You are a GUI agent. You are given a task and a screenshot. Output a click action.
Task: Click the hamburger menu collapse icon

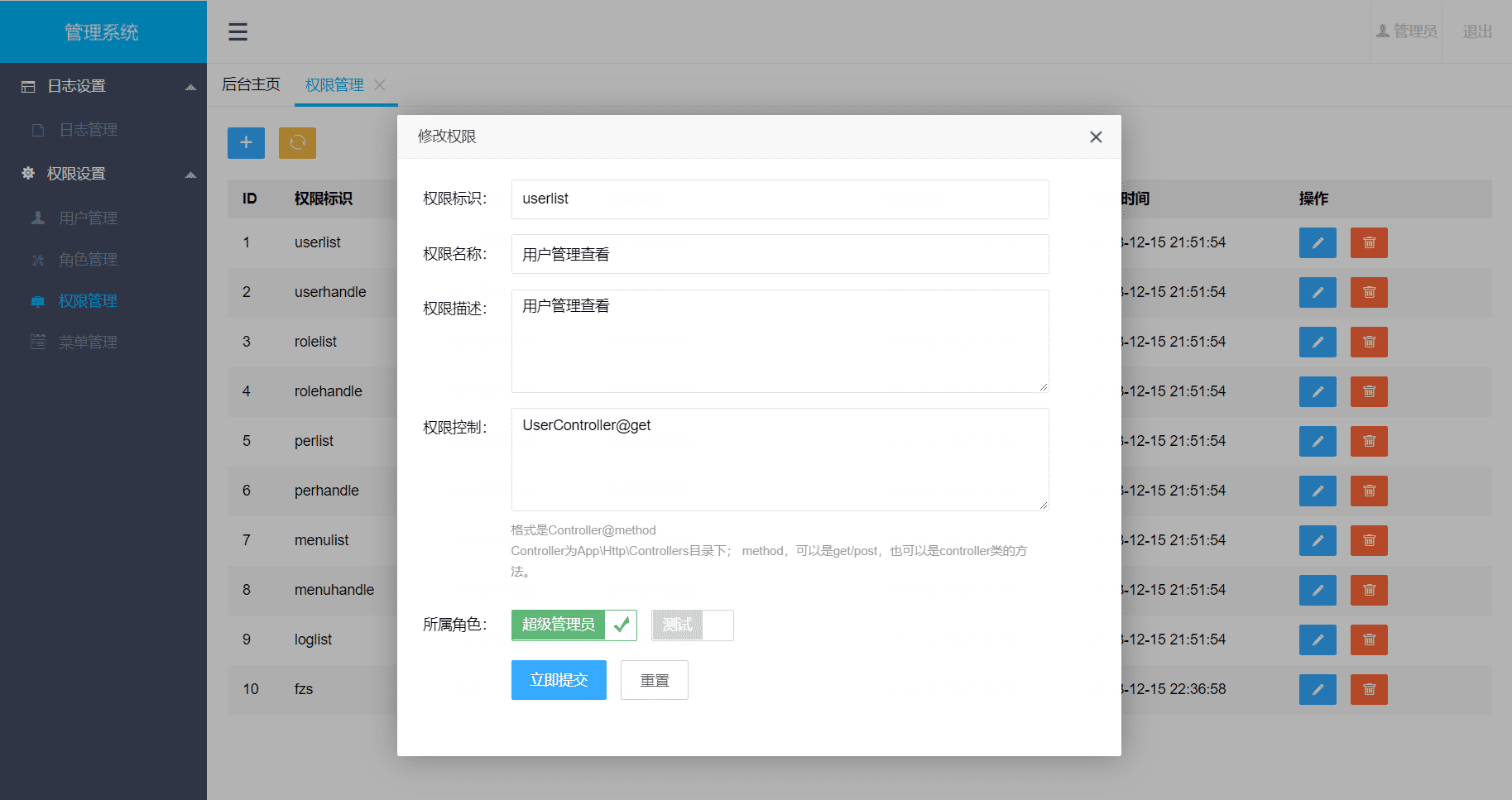tap(238, 31)
